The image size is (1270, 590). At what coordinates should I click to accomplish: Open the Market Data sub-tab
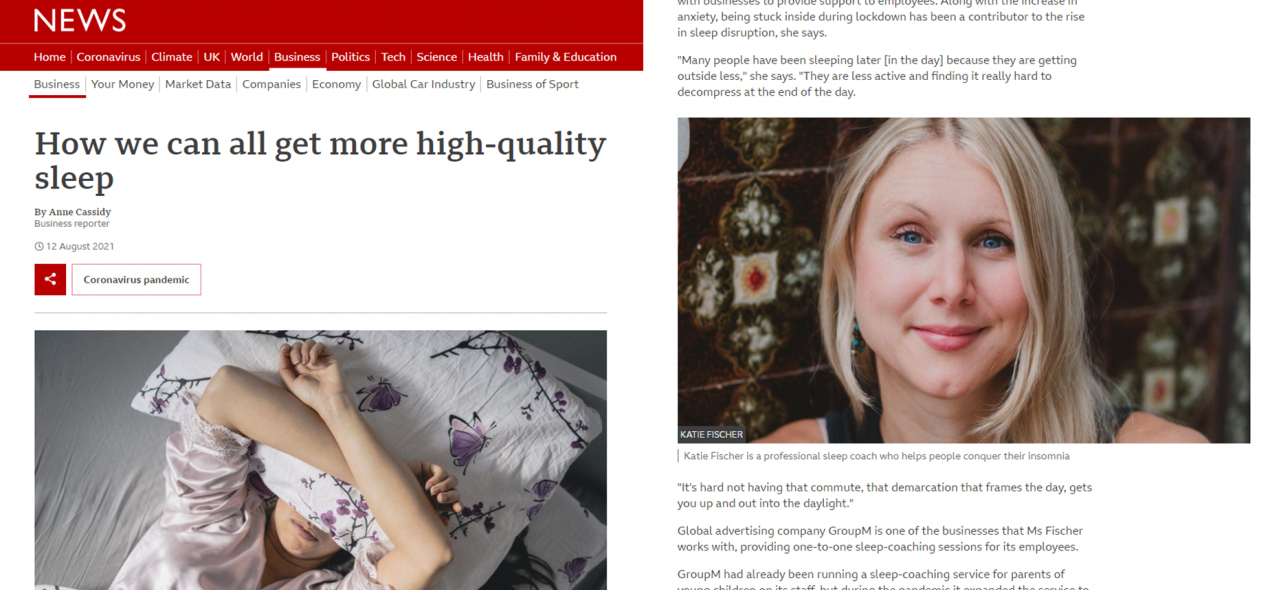pyautogui.click(x=198, y=84)
